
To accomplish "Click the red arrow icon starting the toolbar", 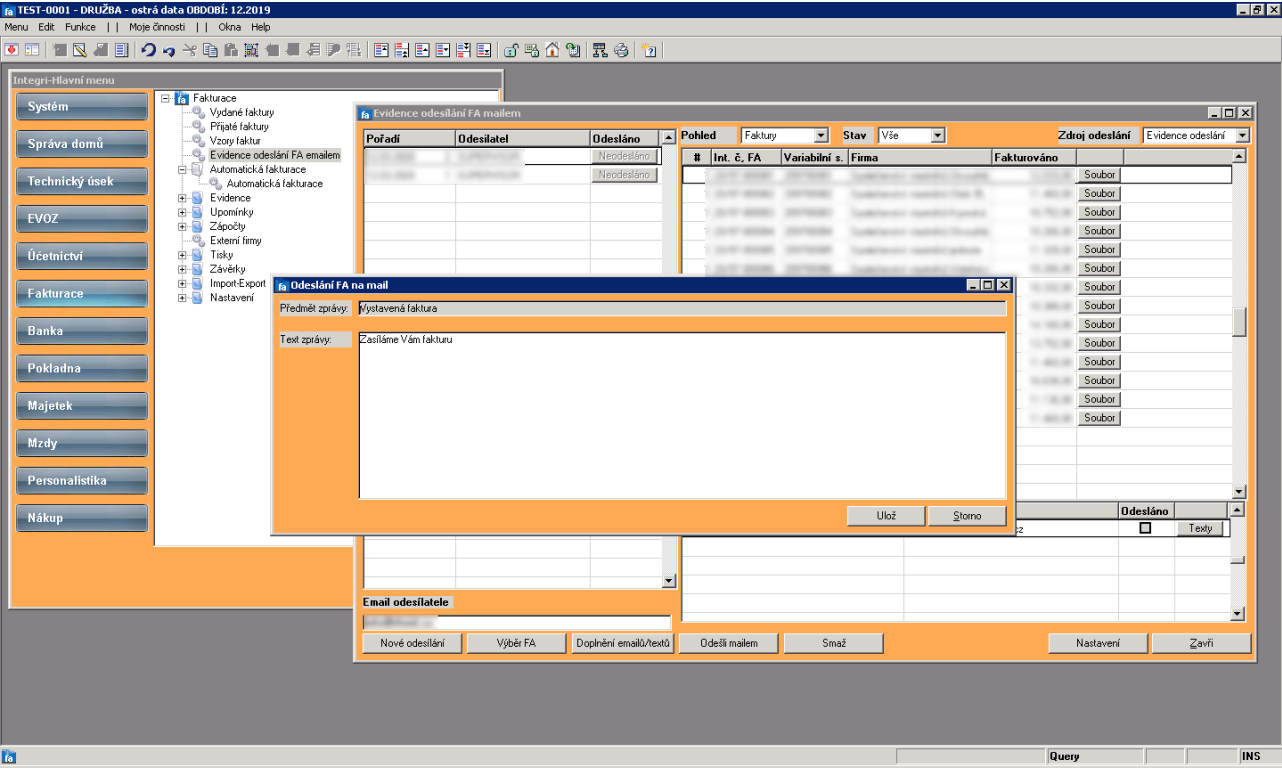I will 12,50.
